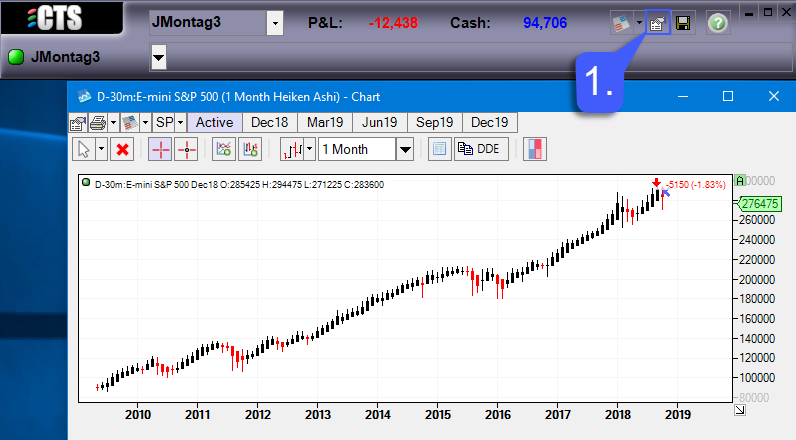Click chart header text D-30m:E-mini S&P 500 Dec18
This screenshot has width=796, height=440.
pos(156,185)
